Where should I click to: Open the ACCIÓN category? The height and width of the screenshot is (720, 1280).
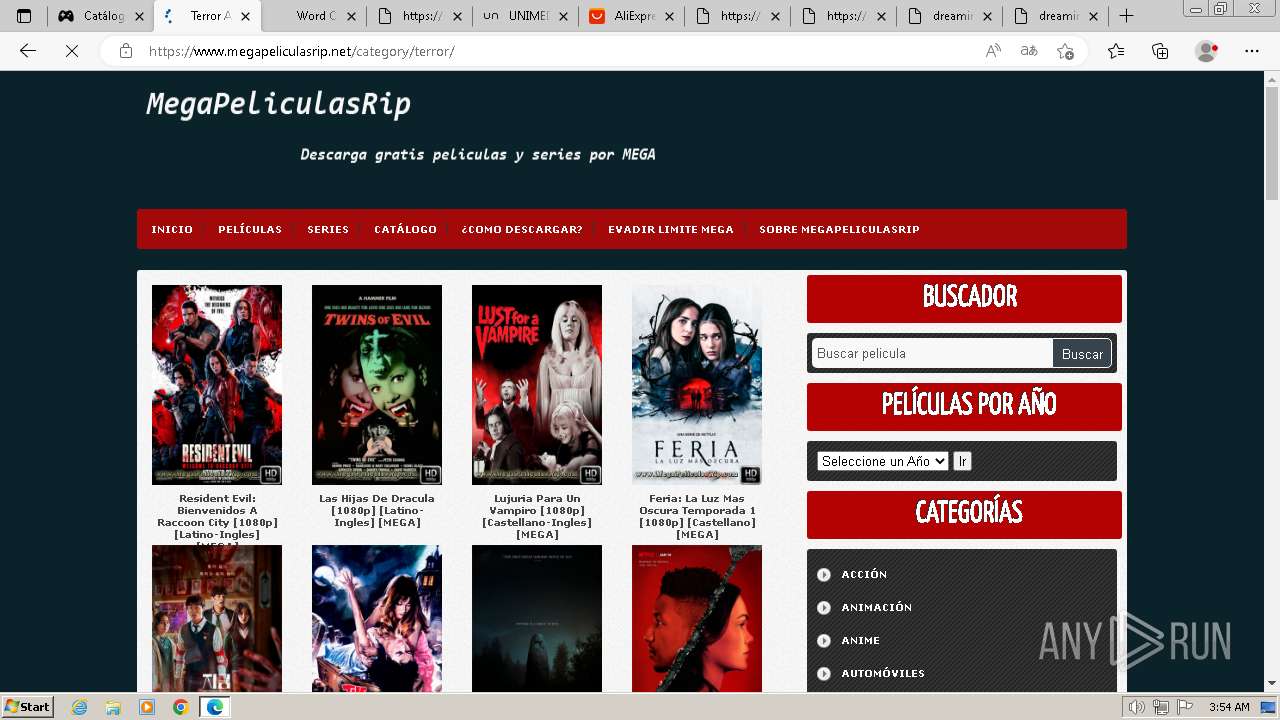pos(864,574)
